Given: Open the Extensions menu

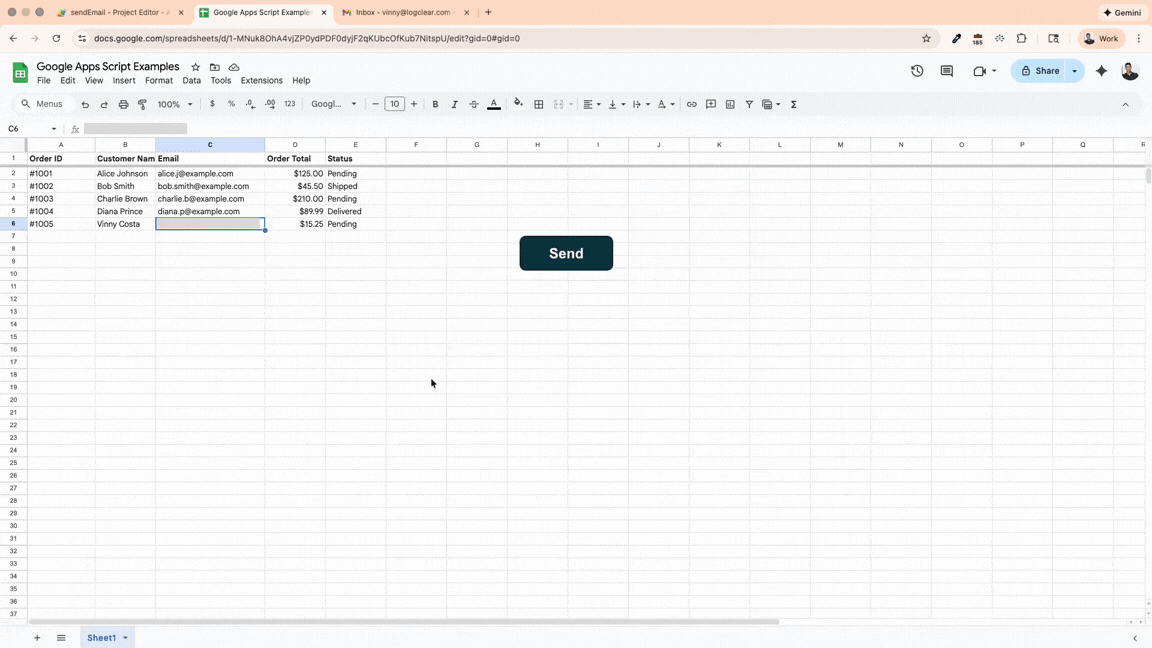Looking at the screenshot, I should click(x=261, y=80).
